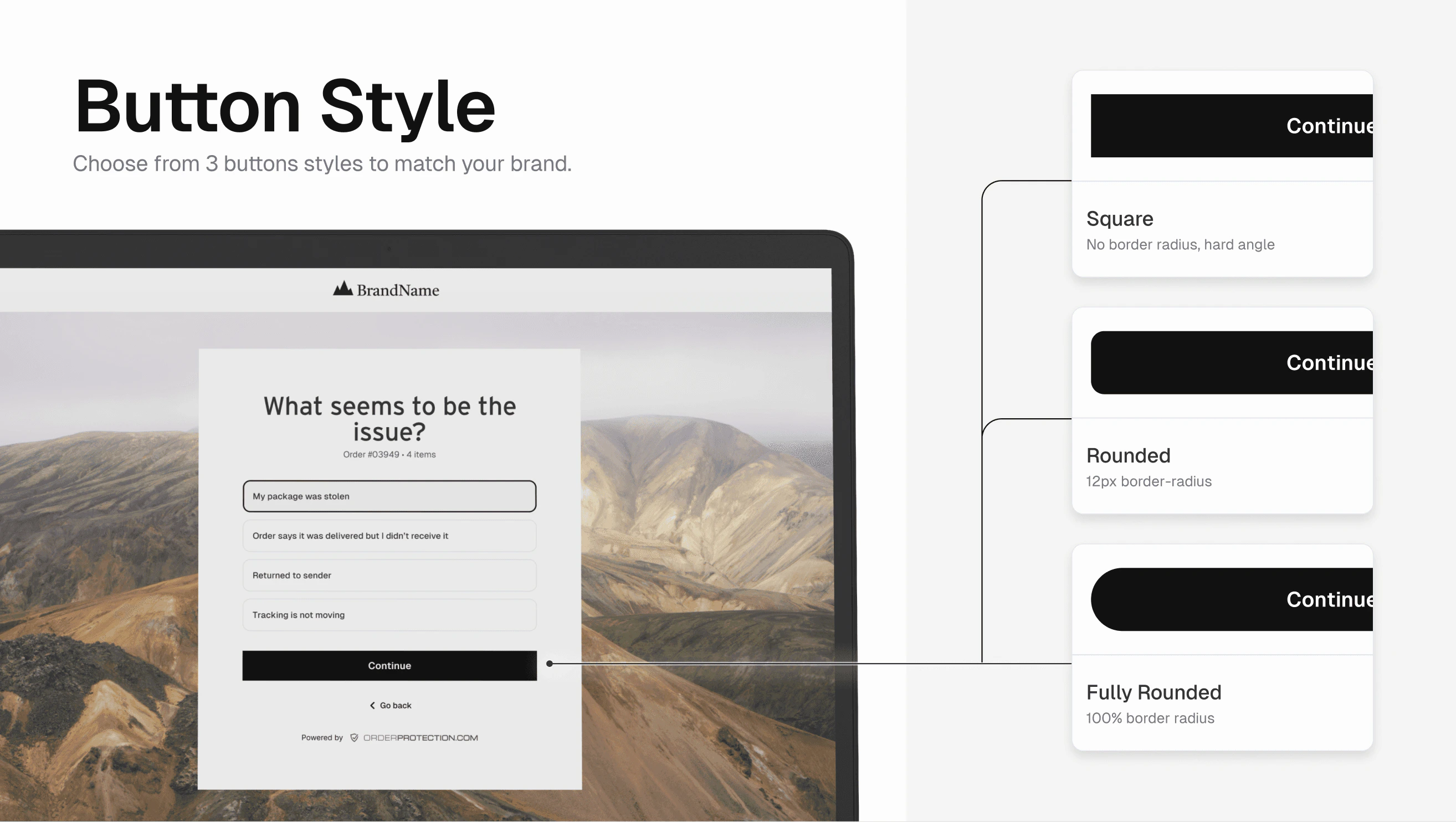
Task: Select the Rounded style card label
Action: click(x=1128, y=455)
